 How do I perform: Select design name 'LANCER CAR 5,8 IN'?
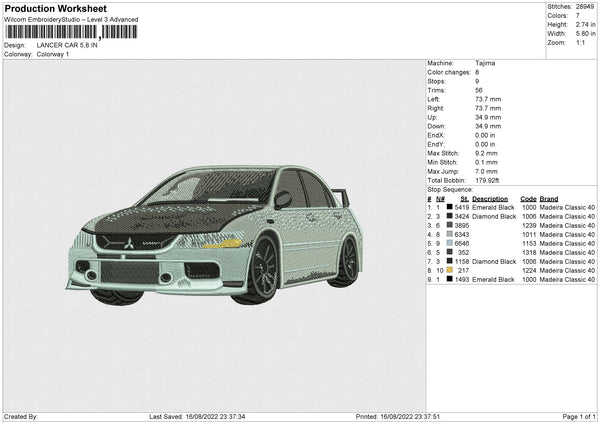(67, 45)
